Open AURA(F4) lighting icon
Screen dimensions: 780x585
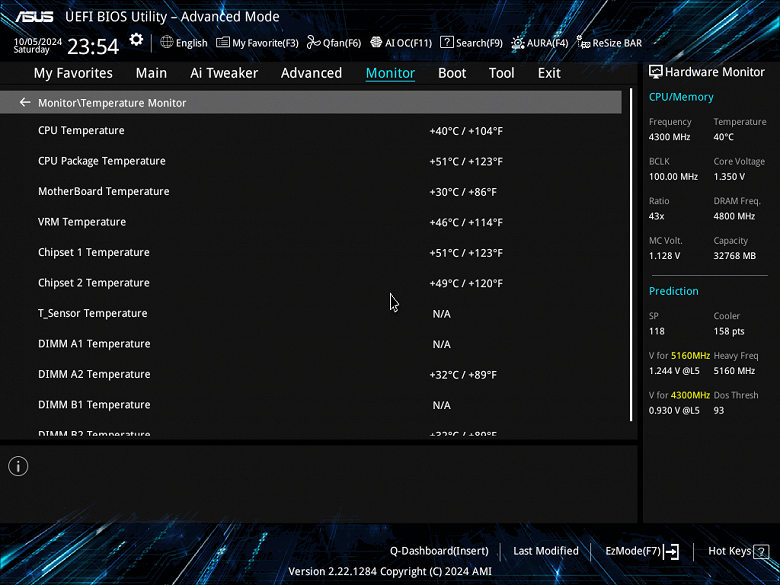(x=517, y=43)
